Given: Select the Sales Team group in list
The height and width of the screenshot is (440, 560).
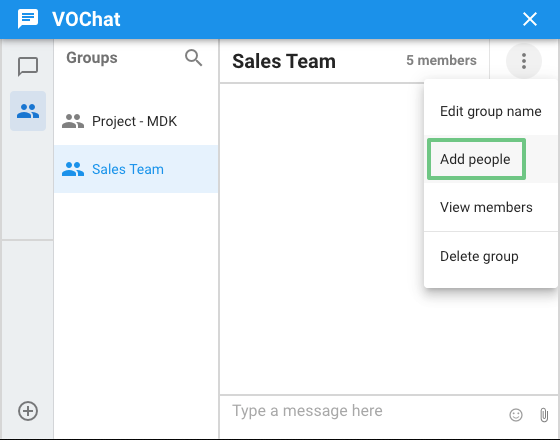Looking at the screenshot, I should point(136,169).
